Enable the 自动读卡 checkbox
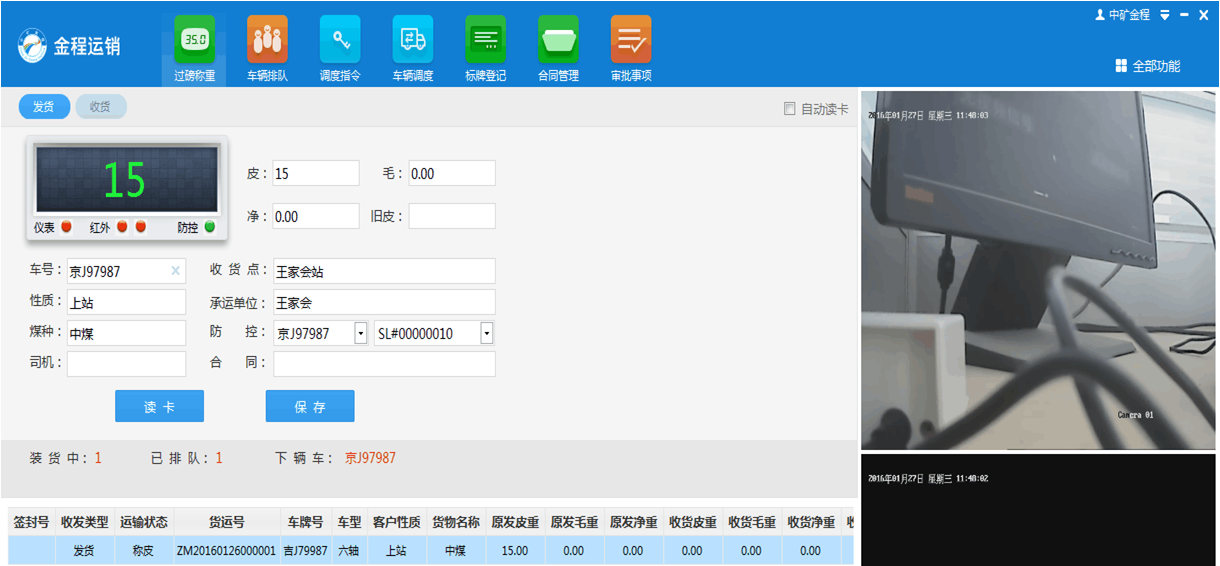1220x566 pixels. pos(789,108)
